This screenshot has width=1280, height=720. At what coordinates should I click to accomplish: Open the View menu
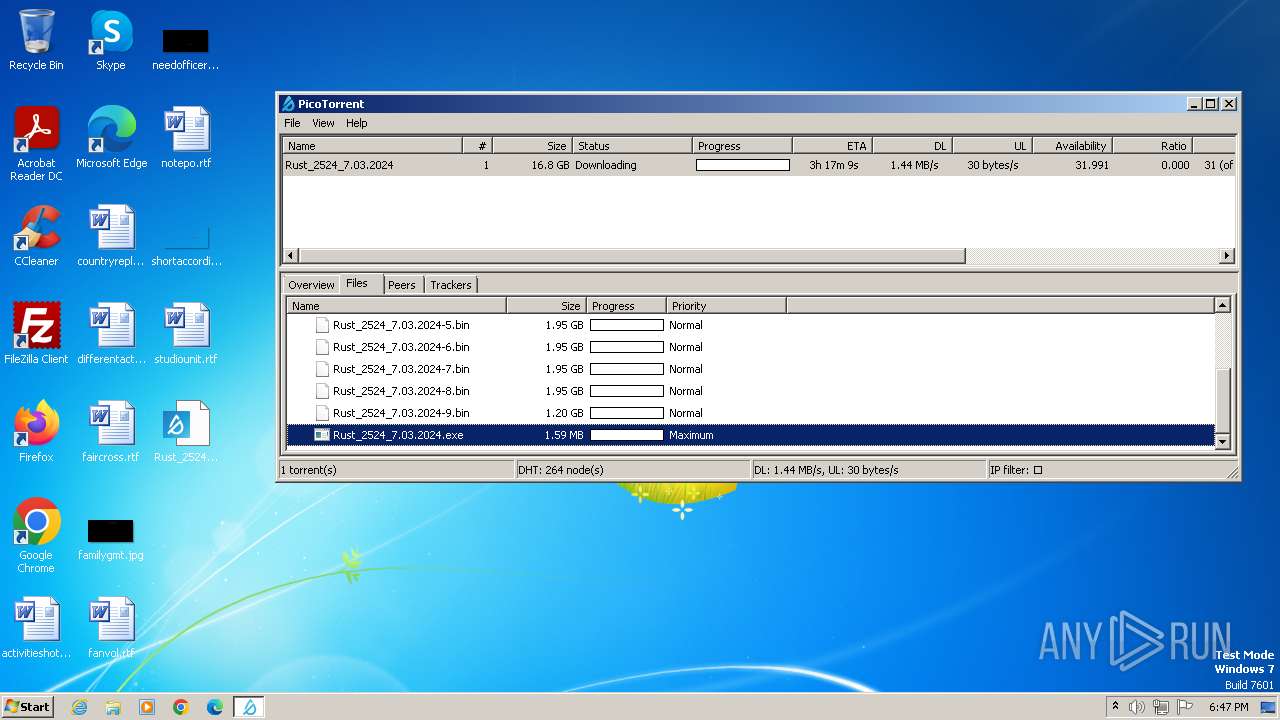pos(323,123)
